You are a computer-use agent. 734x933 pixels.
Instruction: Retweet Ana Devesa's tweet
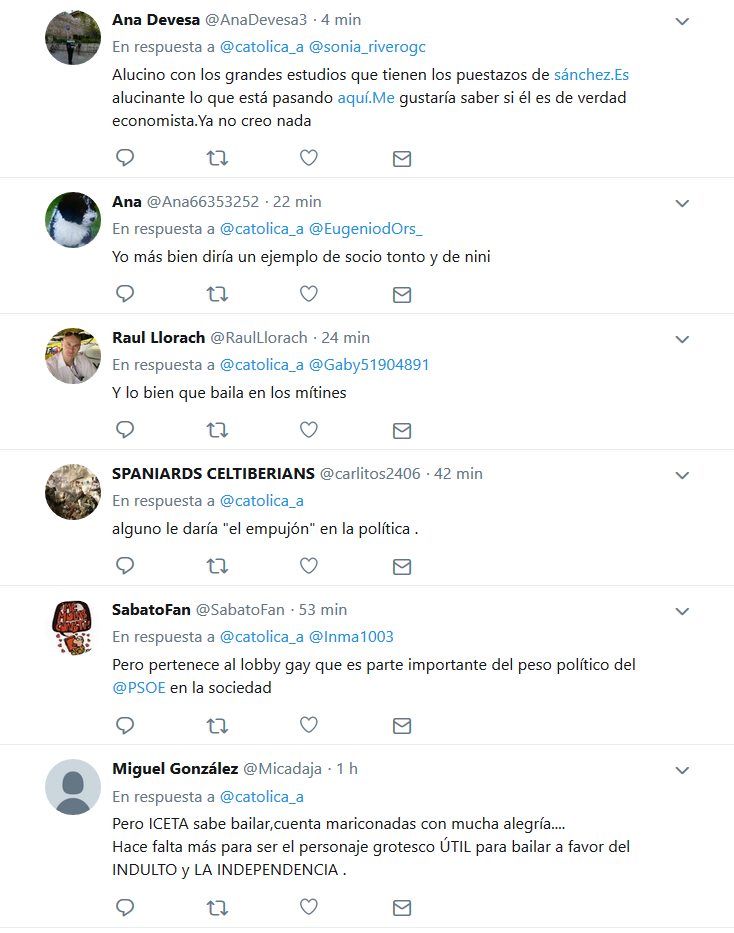[x=217, y=158]
